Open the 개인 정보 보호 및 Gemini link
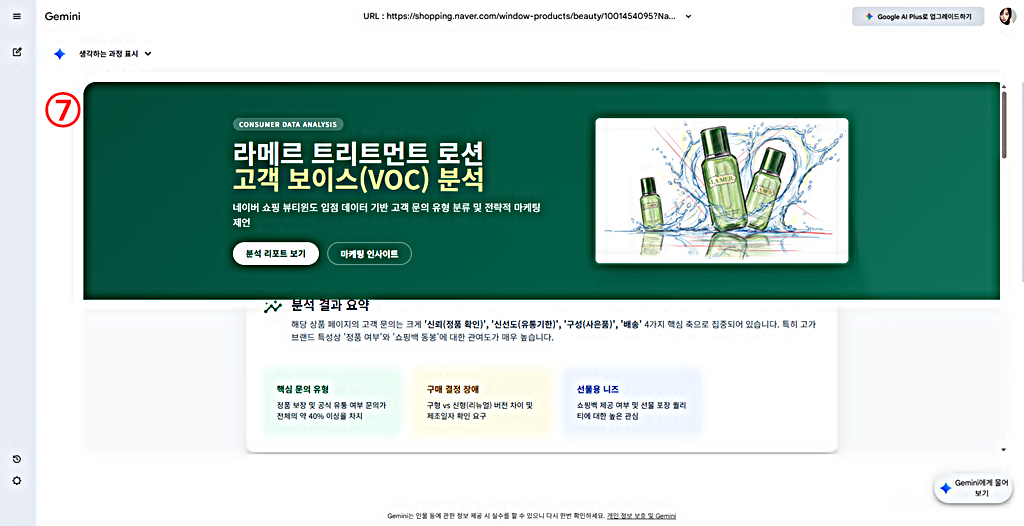 [x=641, y=516]
